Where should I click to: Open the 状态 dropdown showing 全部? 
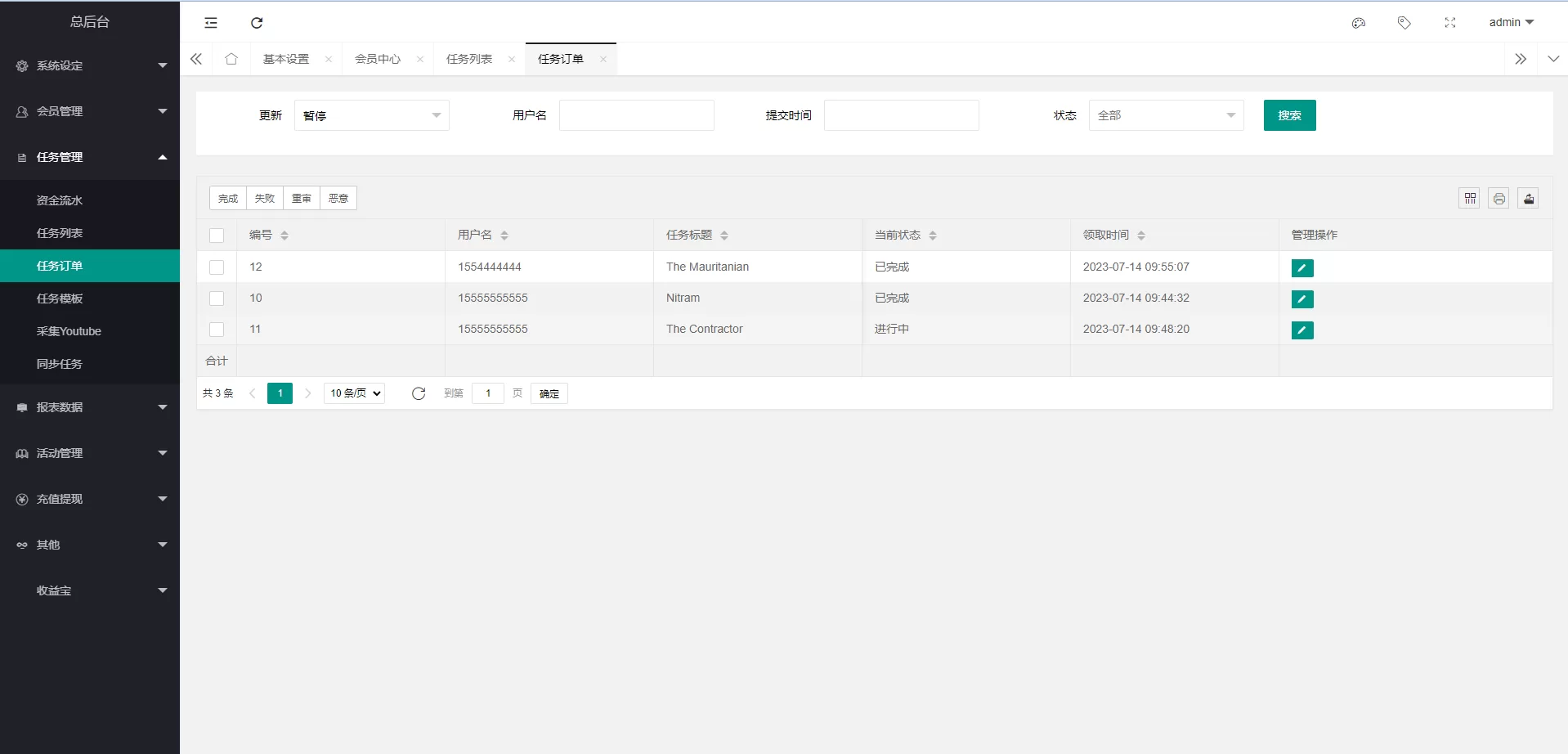pyautogui.click(x=1165, y=115)
